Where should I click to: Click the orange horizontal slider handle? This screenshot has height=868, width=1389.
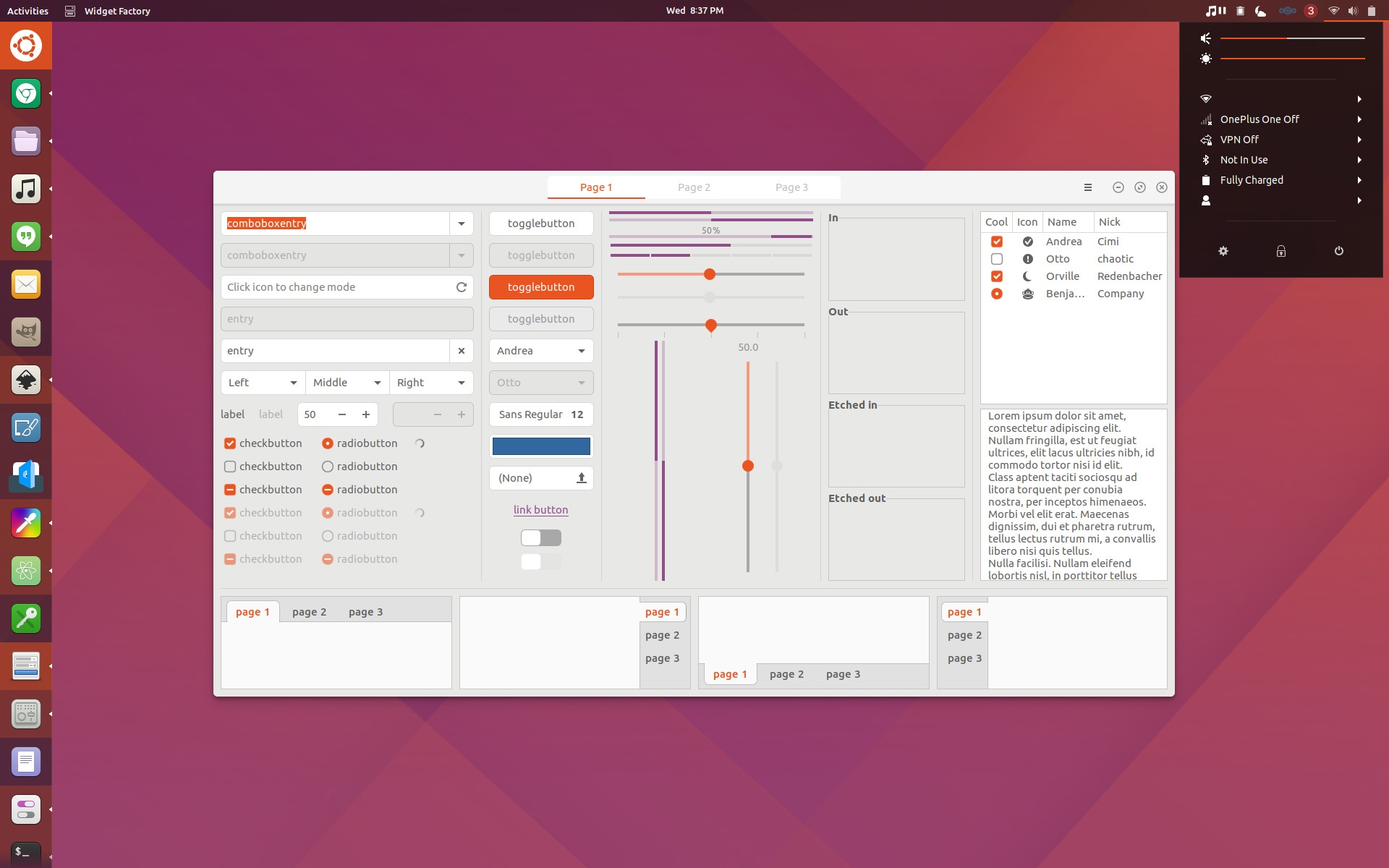click(x=710, y=274)
